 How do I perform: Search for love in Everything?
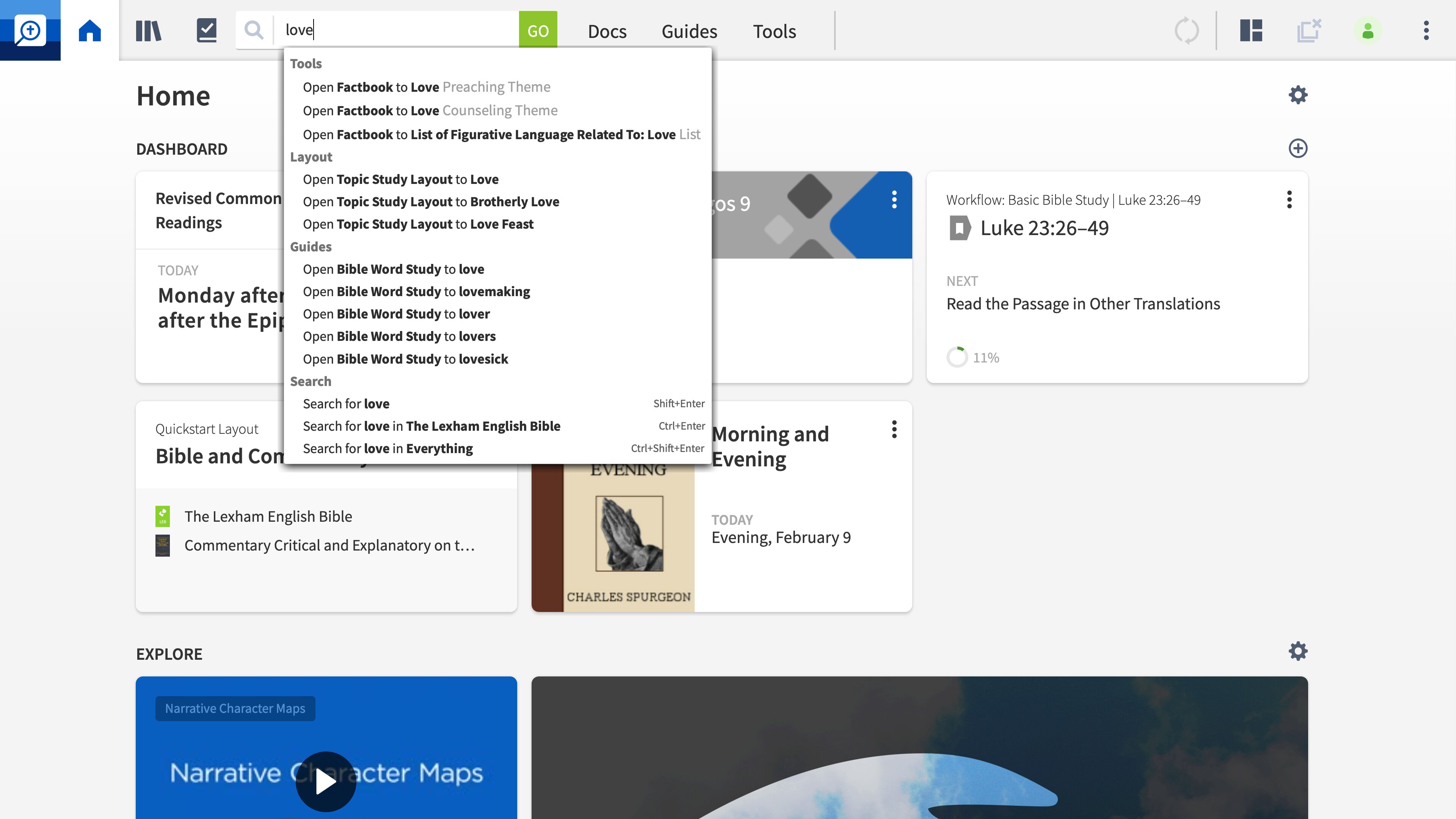pos(498,448)
